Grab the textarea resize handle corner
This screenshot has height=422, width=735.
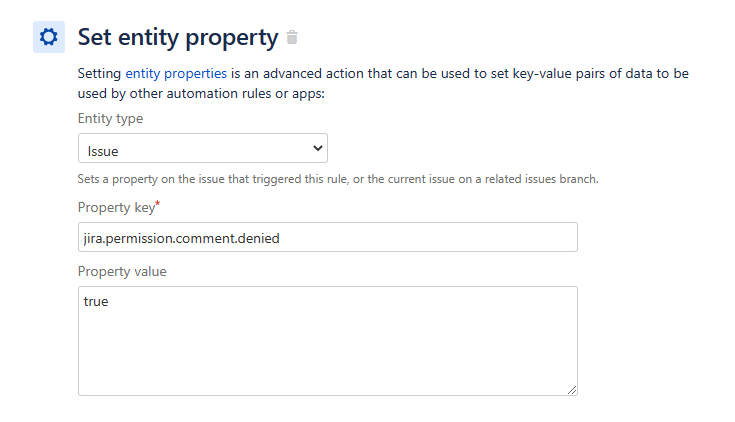[571, 390]
